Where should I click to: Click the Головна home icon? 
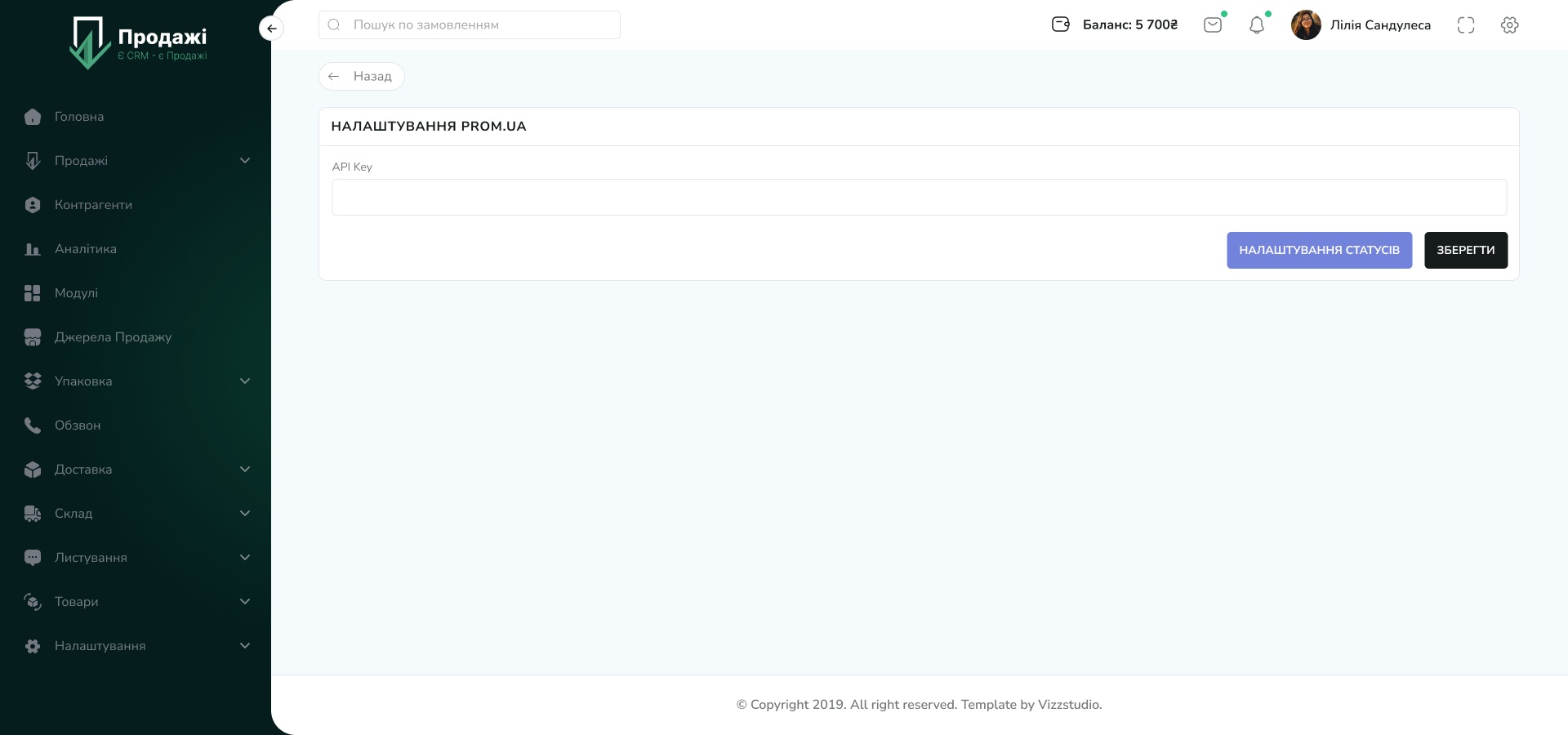click(x=33, y=117)
